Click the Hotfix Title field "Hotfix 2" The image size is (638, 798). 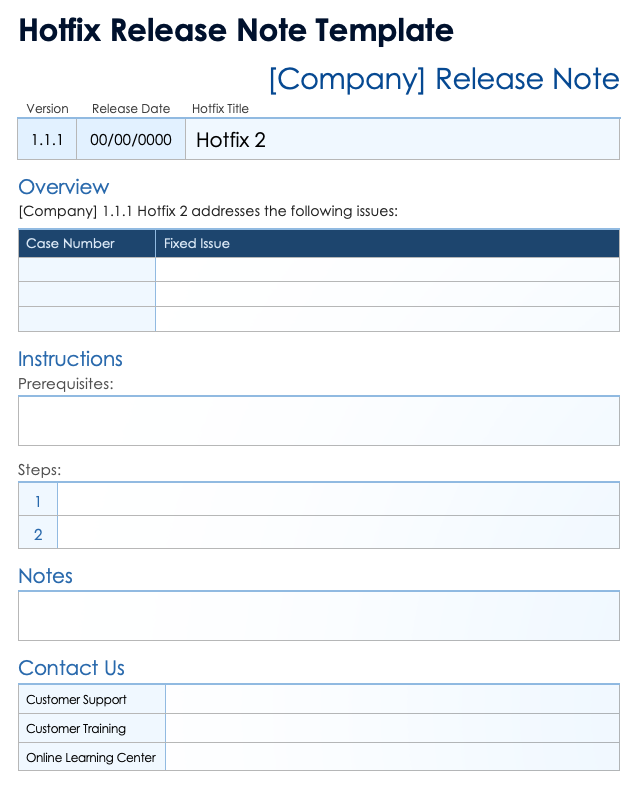(x=402, y=140)
